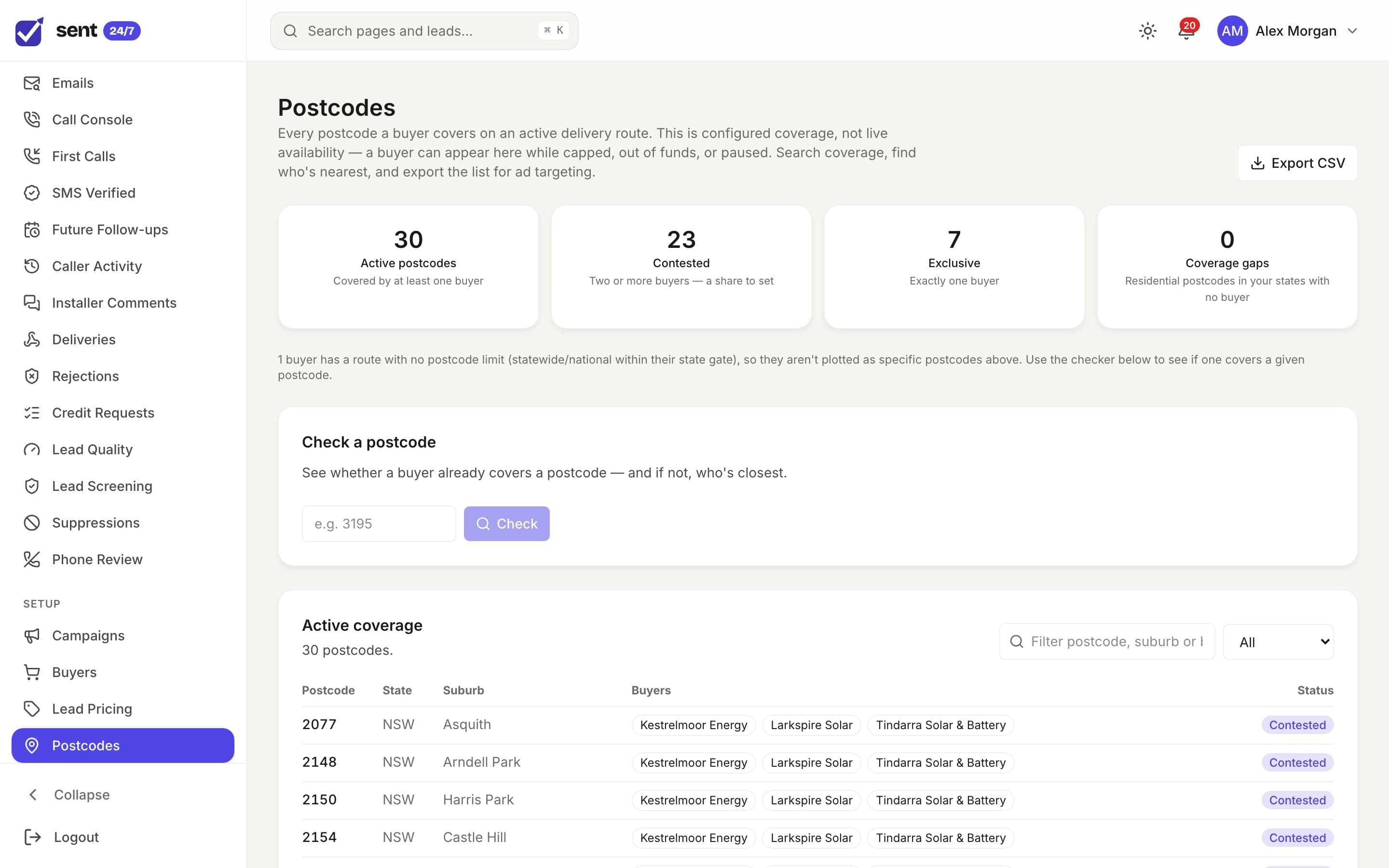
Task: Open the All status filter dropdown
Action: coord(1278,642)
